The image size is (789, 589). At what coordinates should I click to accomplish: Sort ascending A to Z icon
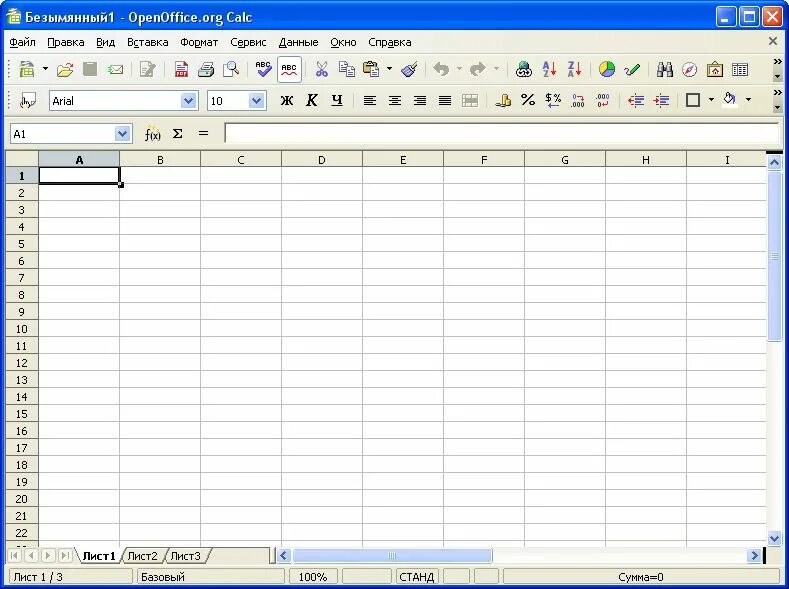point(549,69)
